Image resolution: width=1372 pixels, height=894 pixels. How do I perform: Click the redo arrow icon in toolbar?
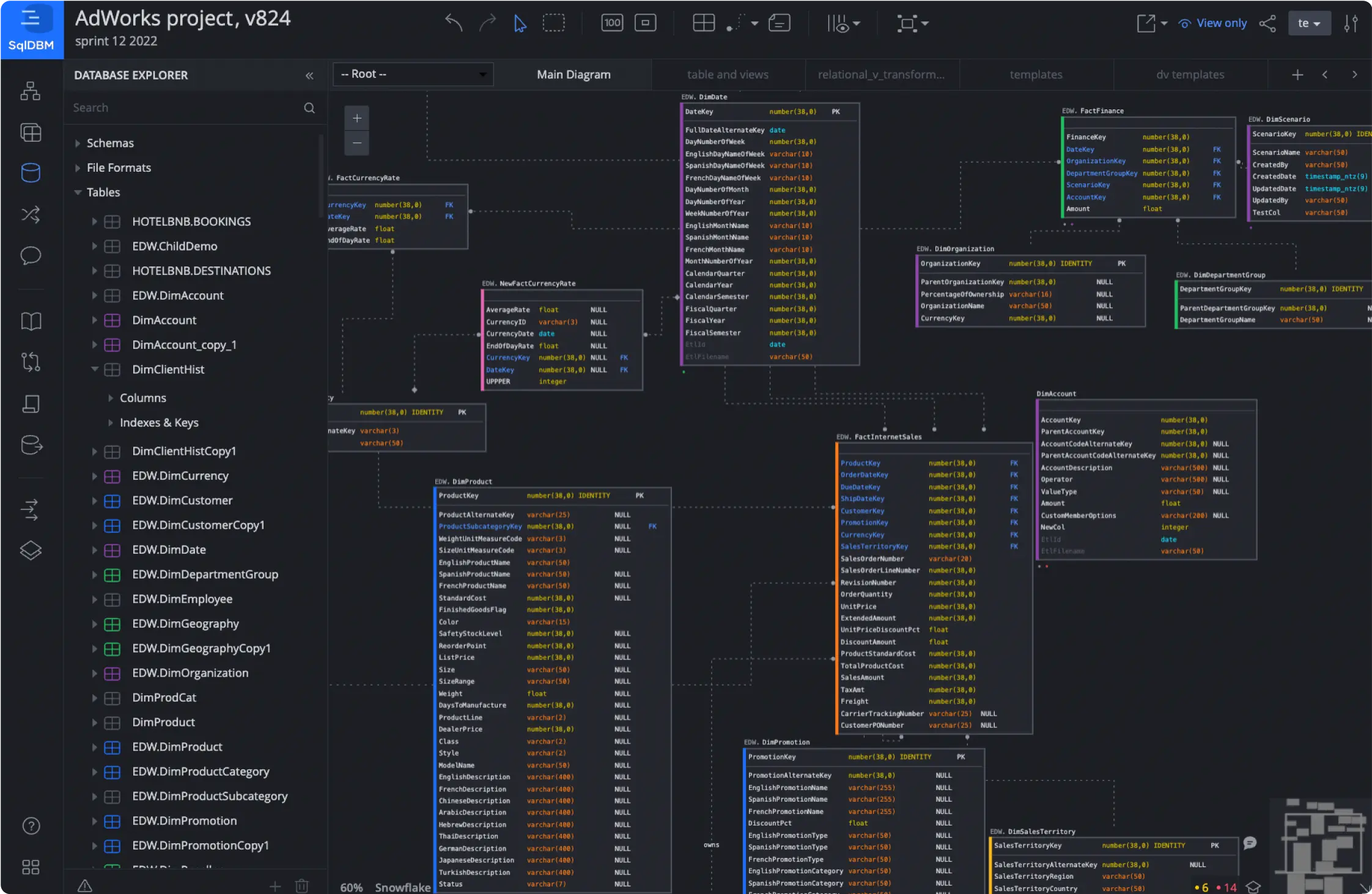(x=487, y=22)
